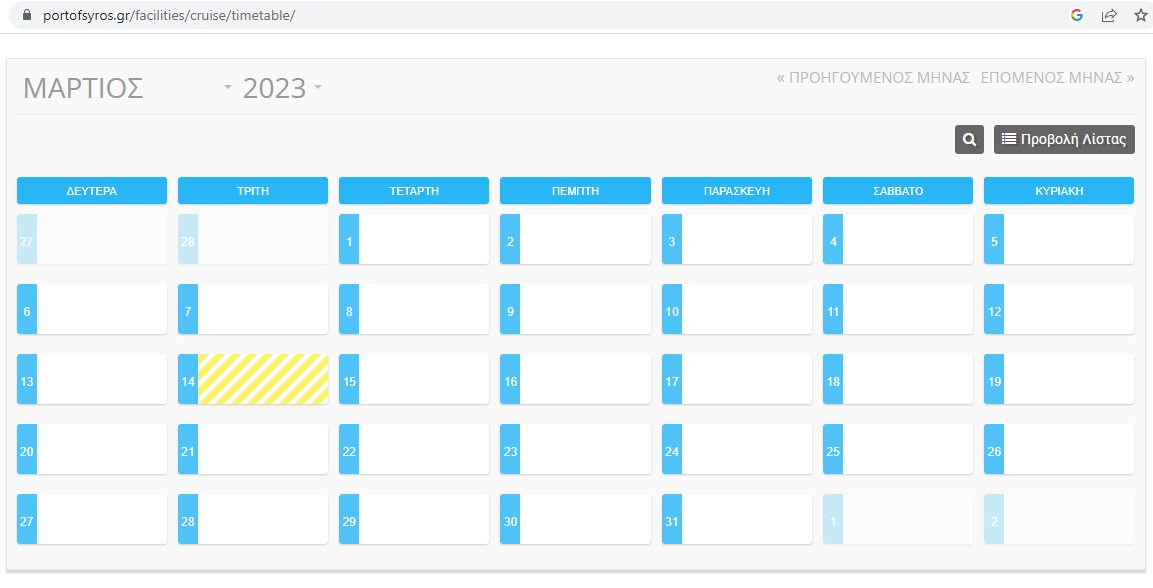The image size is (1153, 588).
Task: Click the ΤΕΤΑΡΤΗ day header
Action: [414, 190]
